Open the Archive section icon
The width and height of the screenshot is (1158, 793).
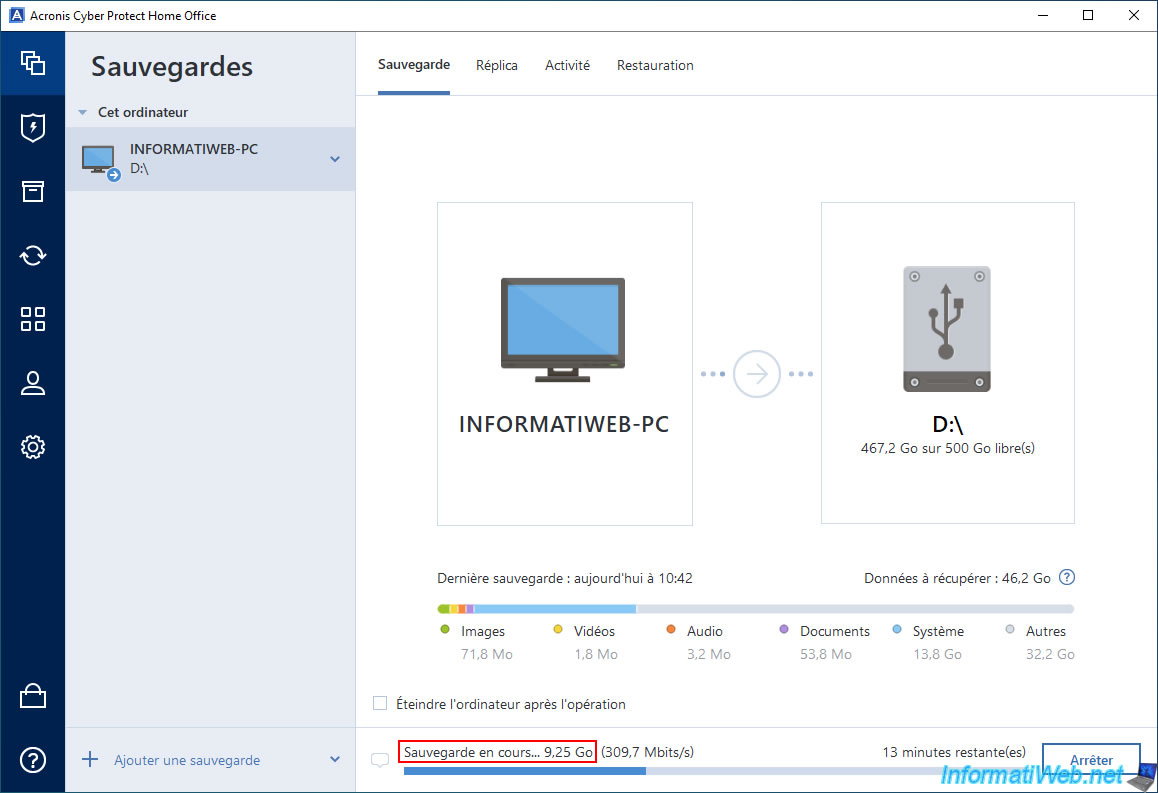[x=32, y=191]
